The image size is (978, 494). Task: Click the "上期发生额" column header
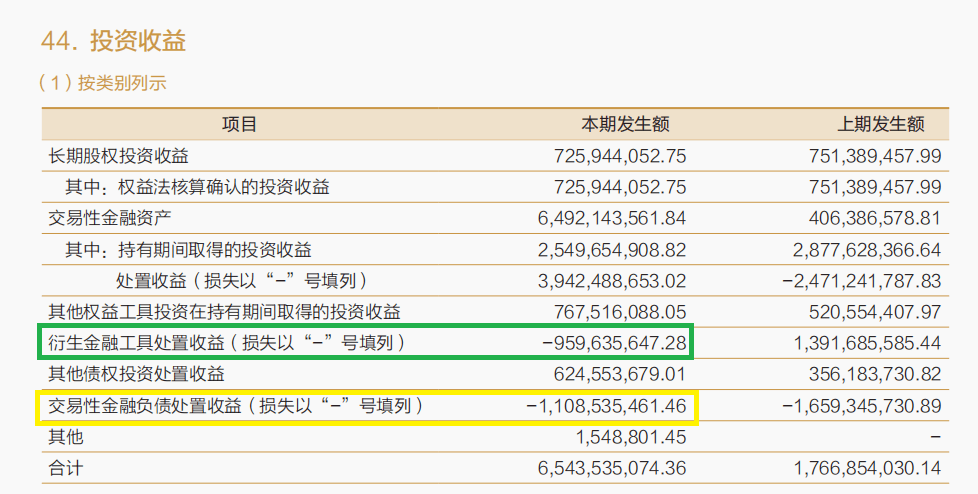(x=880, y=124)
